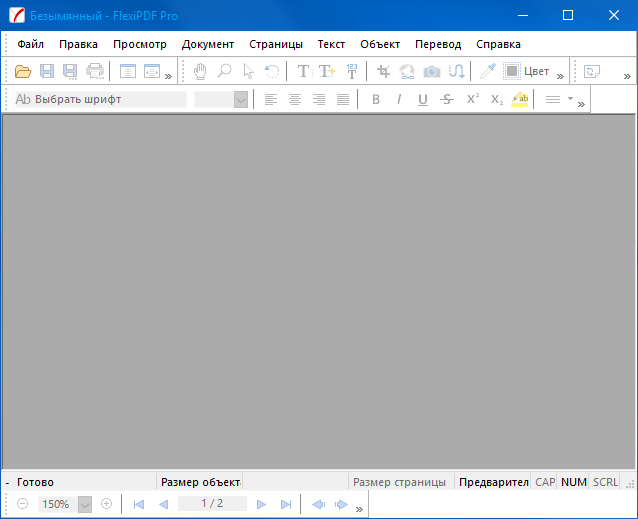Click the Предварител status bar item
638x519 pixels.
pyautogui.click(x=493, y=482)
